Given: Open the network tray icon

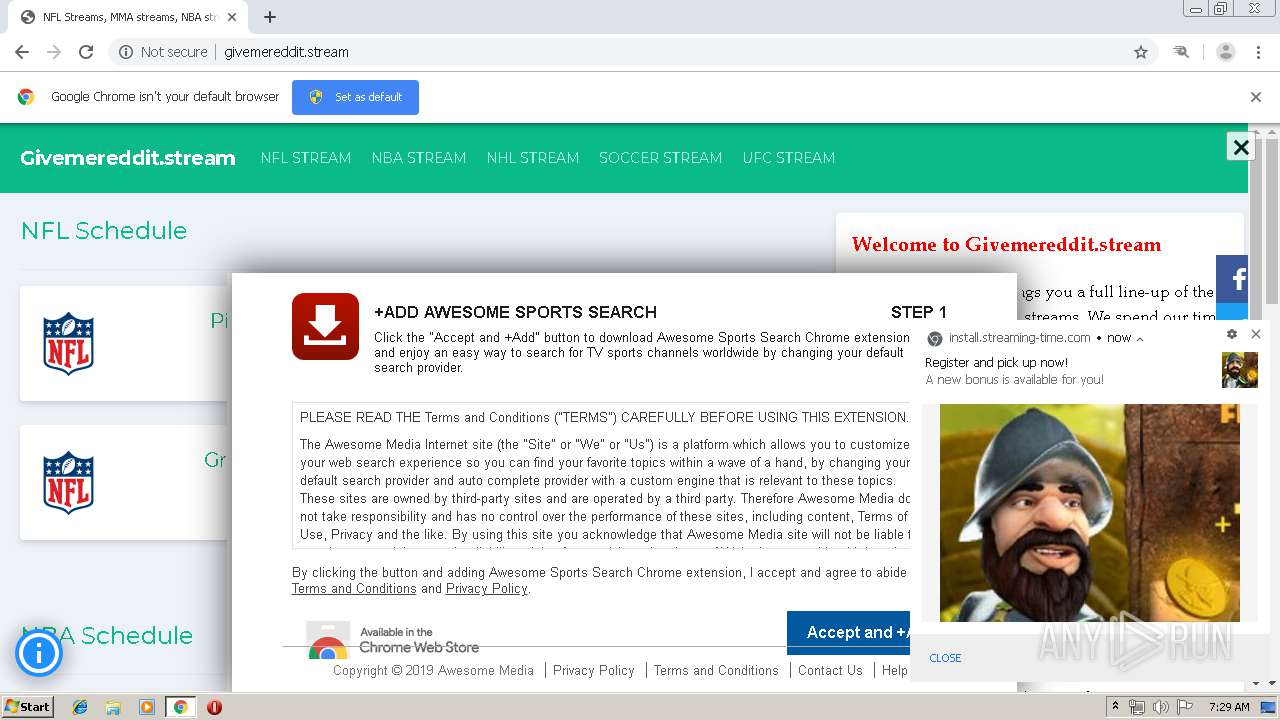Looking at the screenshot, I should [1137, 707].
